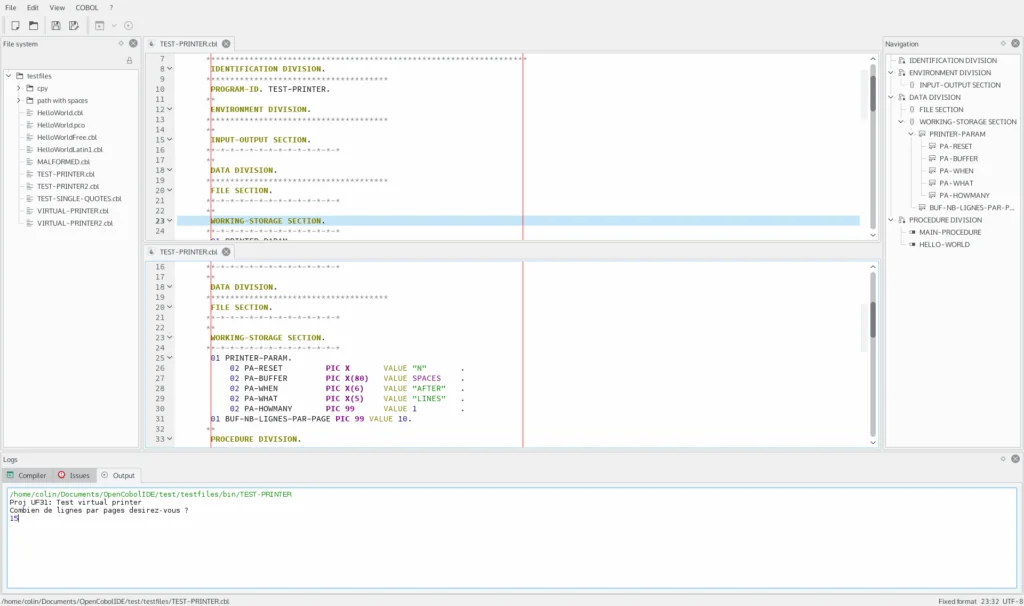The width and height of the screenshot is (1024, 606).
Task: Float the Logs panel
Action: (x=1003, y=458)
